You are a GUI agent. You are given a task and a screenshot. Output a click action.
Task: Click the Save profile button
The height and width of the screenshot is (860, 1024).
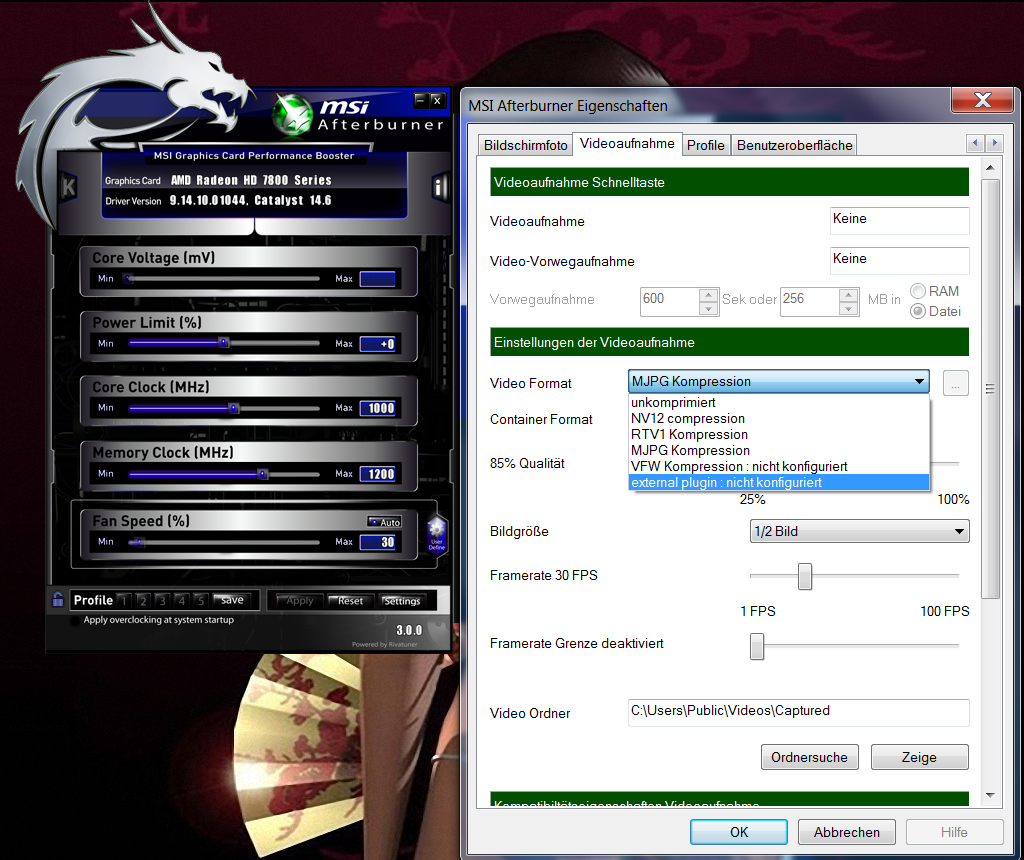231,600
